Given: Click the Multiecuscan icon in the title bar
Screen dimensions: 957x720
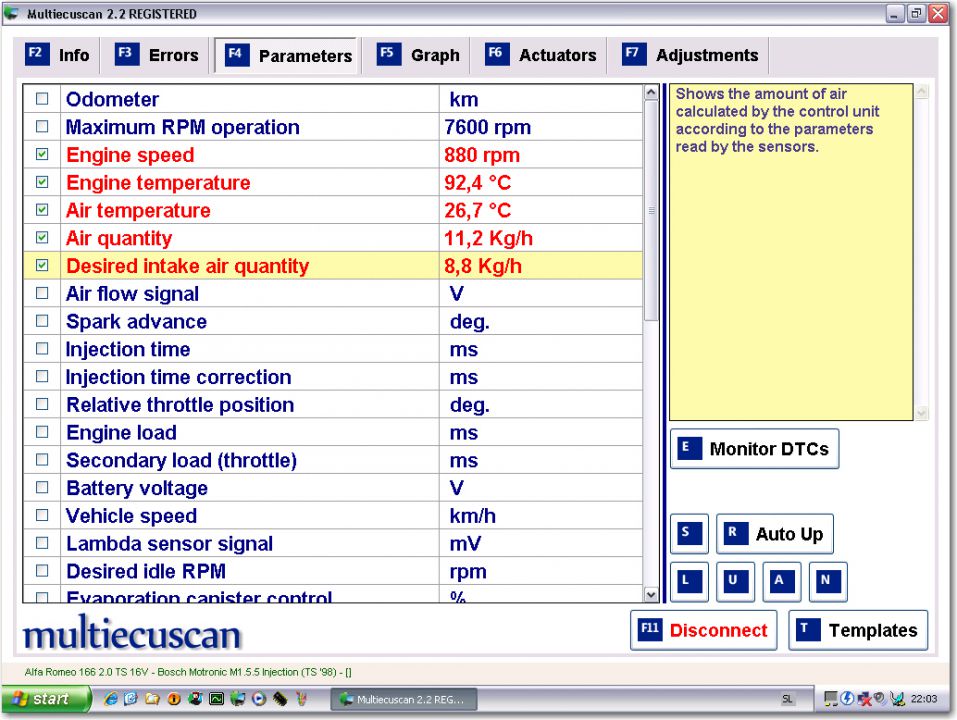Looking at the screenshot, I should [x=12, y=13].
